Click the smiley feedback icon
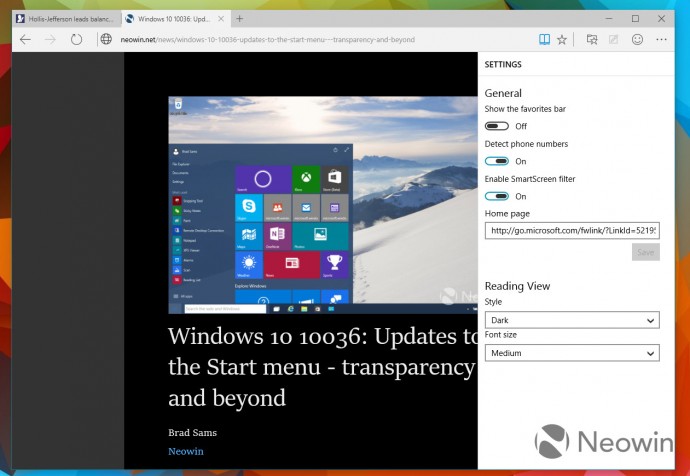Viewport: 690px width, 476px height. (x=638, y=39)
